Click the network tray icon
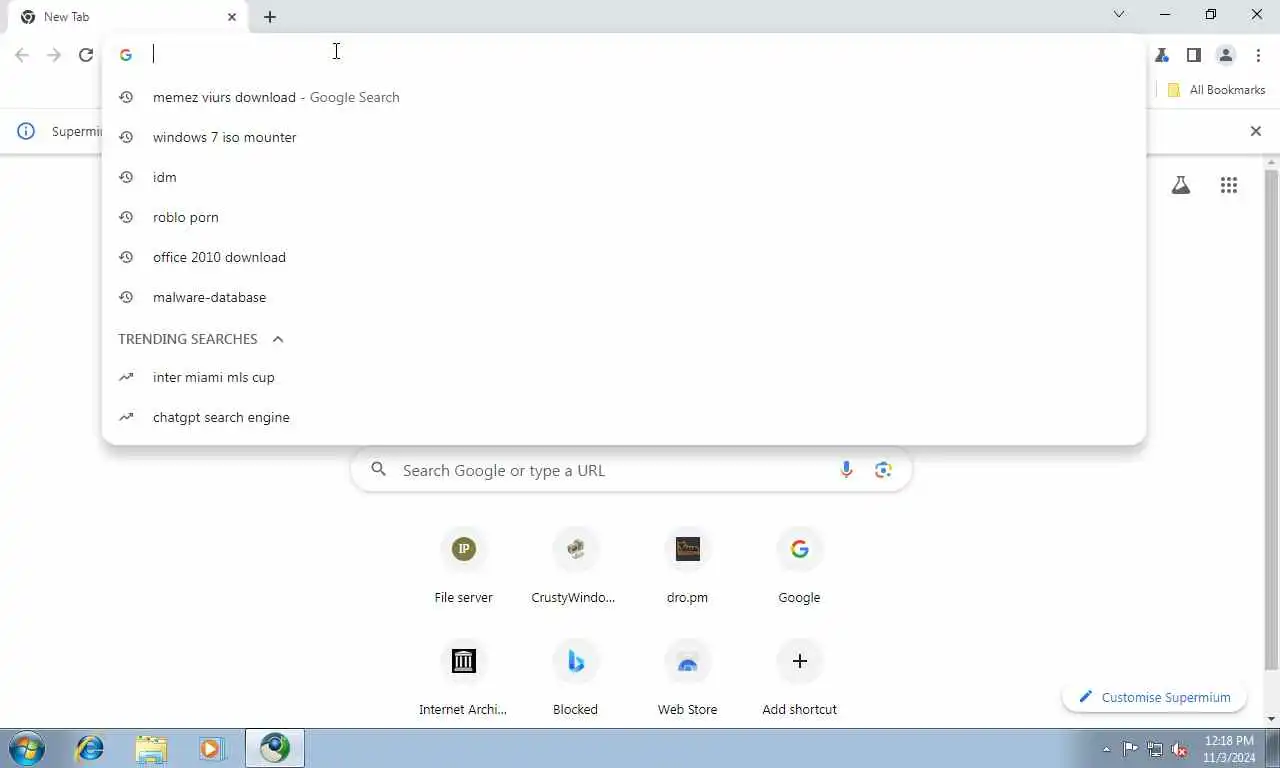 pos(1155,749)
